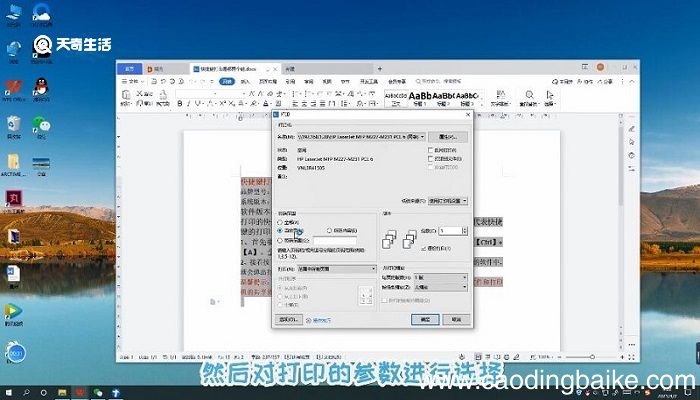
Task: Open the 纸张来源 (paper source) dropdown
Action: pos(448,201)
